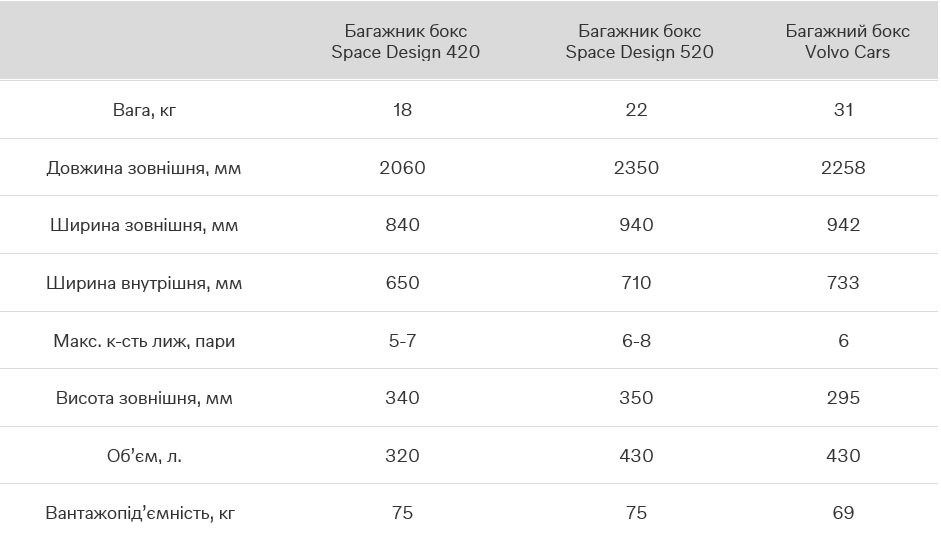Click the "Ширина внутрішня, мм" row label
This screenshot has width=941, height=541.
pyautogui.click(x=144, y=283)
